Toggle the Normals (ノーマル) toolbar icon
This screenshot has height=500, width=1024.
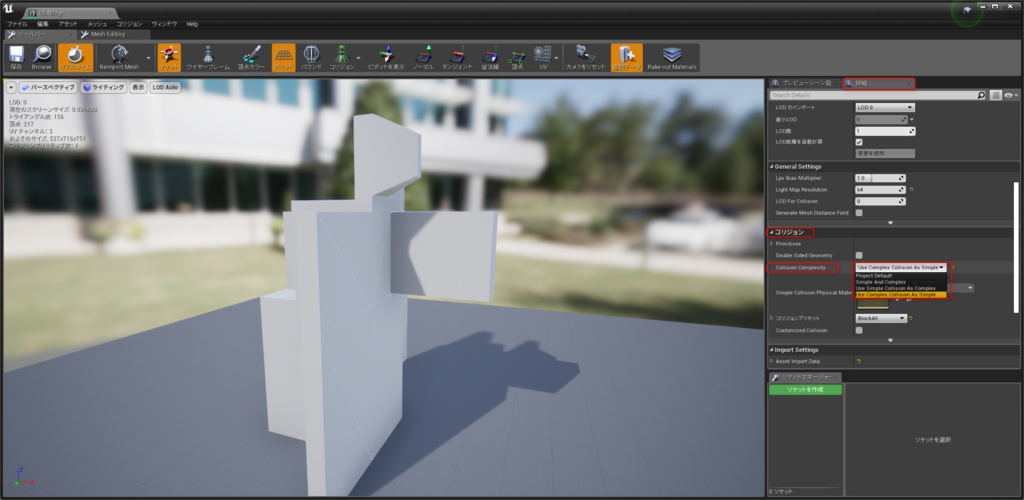tap(423, 57)
